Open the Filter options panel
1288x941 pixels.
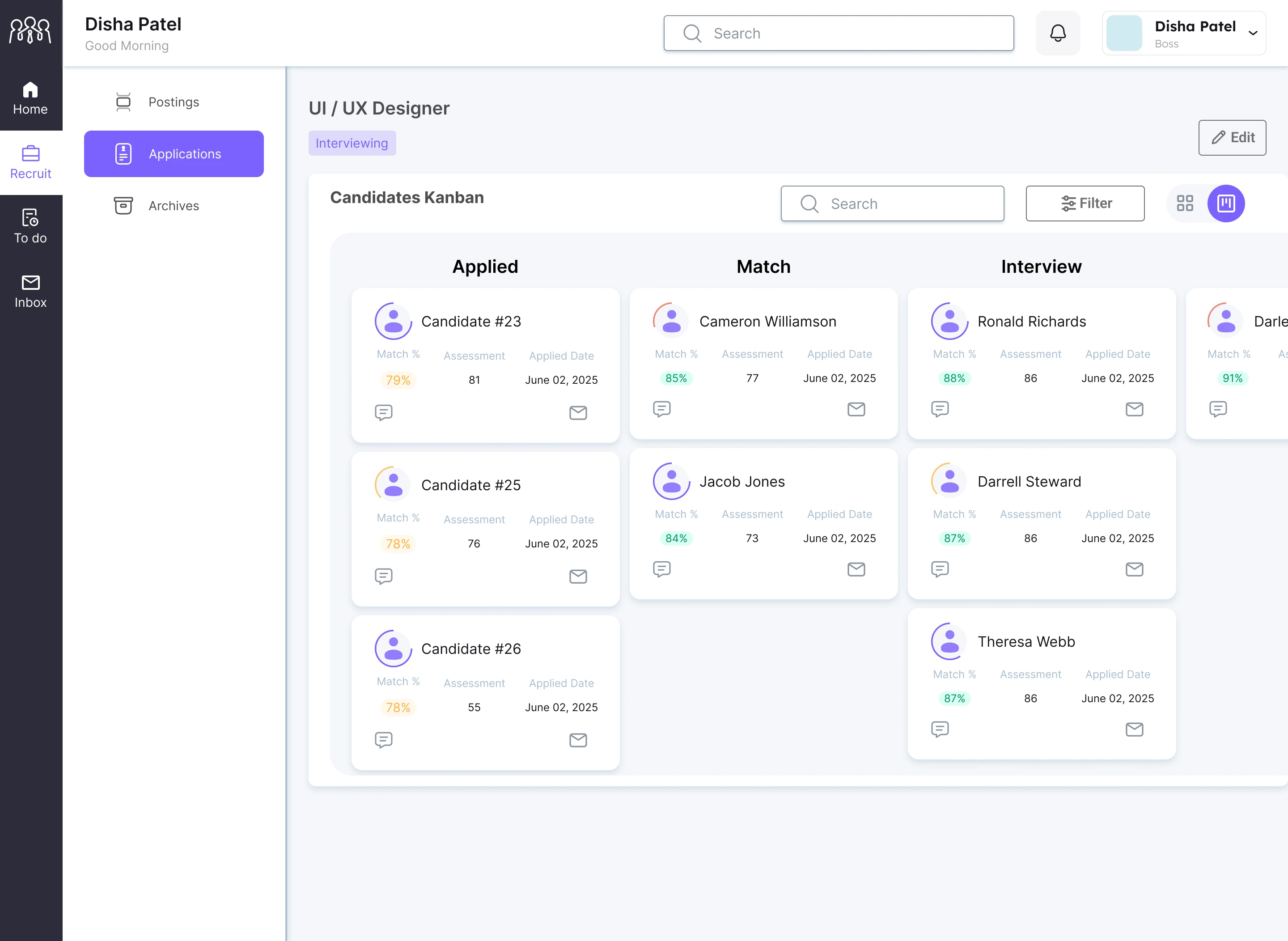pyautogui.click(x=1085, y=203)
